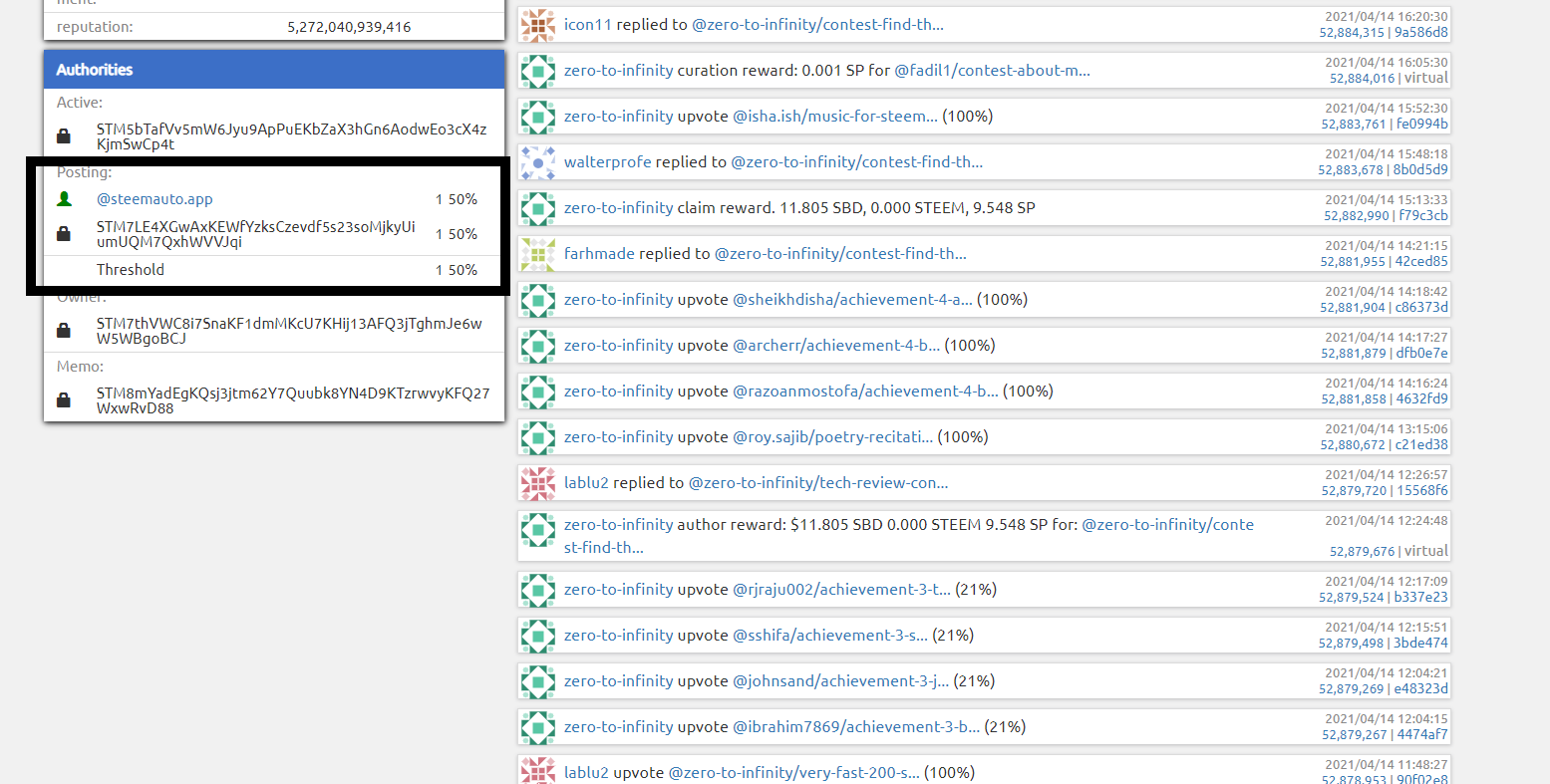1550x784 pixels.
Task: Click the lock icon beside the Active key
Action: (x=64, y=135)
